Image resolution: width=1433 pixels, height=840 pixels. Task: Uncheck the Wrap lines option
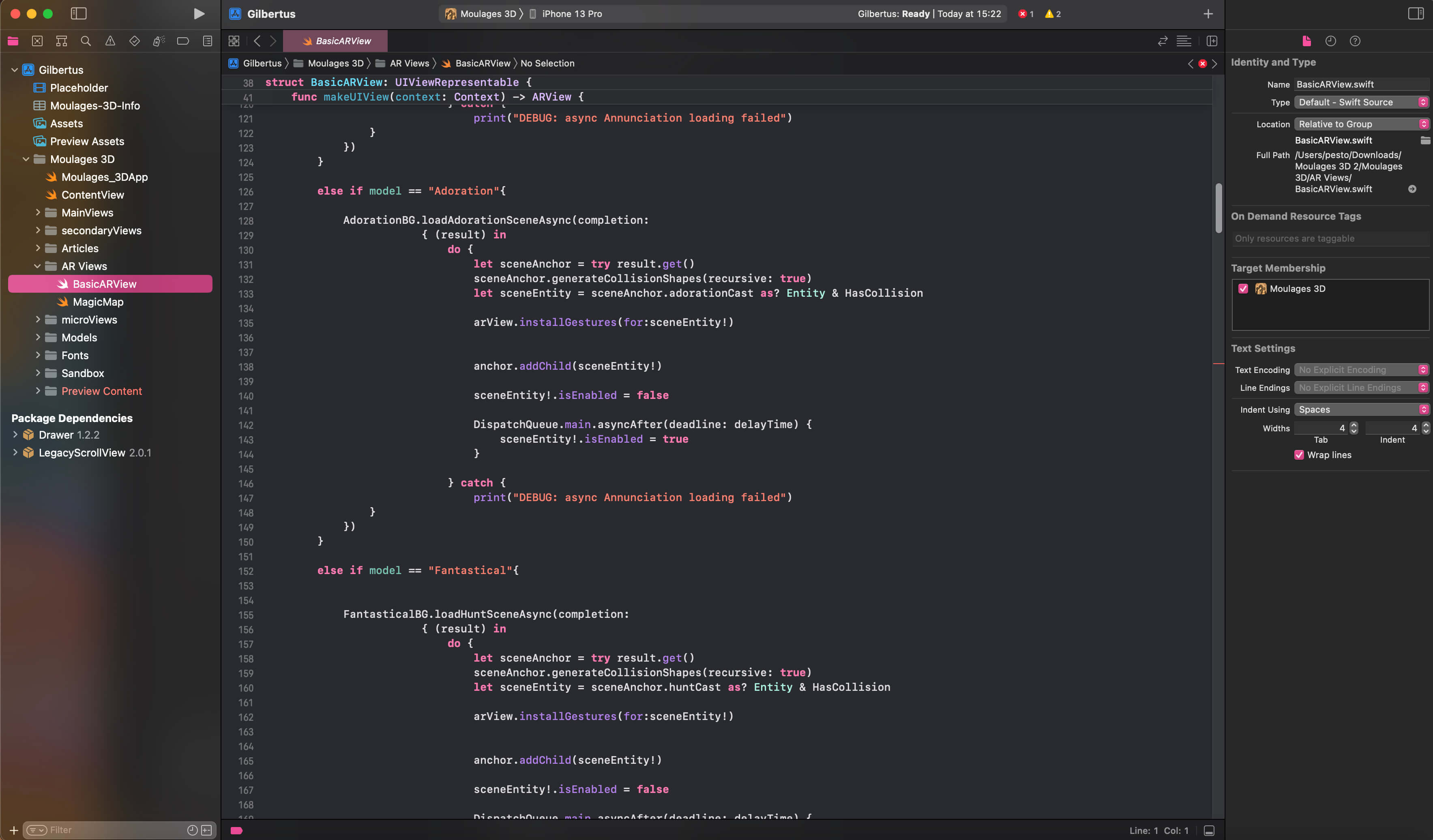click(1299, 455)
